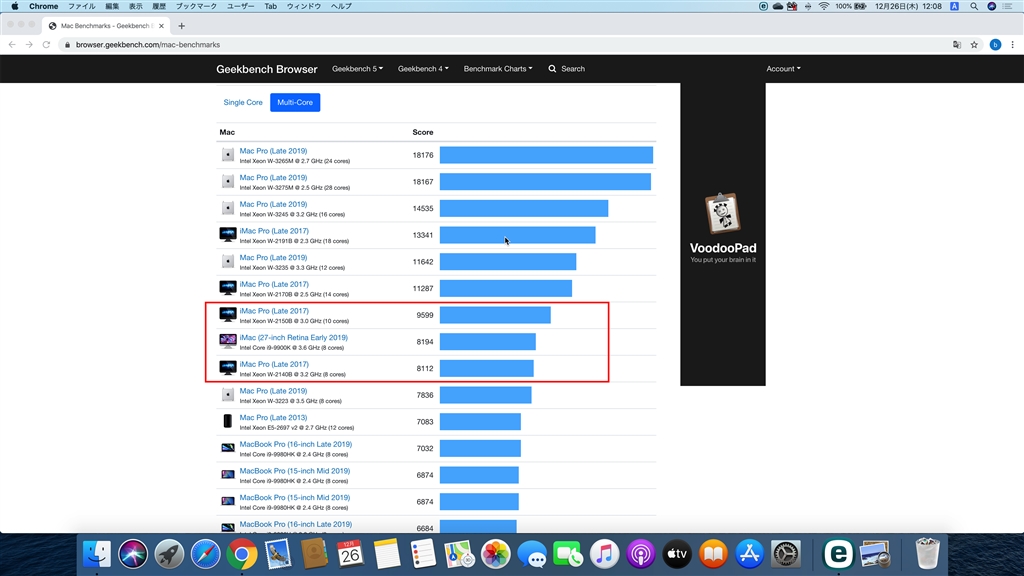Screen dimensions: 1024x576
Task: Open Safari from the Dock
Action: pos(205,554)
